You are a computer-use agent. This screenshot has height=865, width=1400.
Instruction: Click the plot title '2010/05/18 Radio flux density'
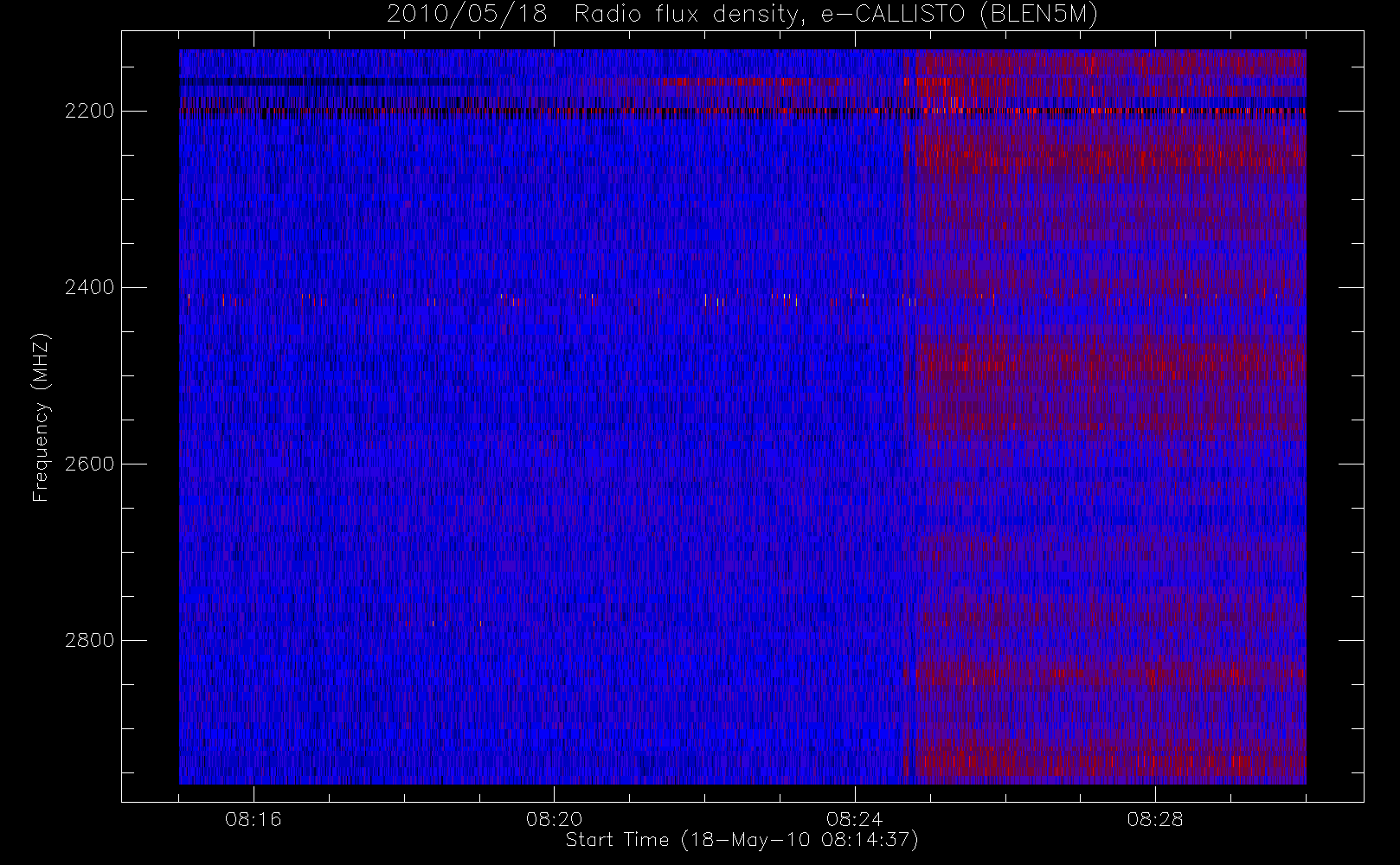[x=742, y=15]
